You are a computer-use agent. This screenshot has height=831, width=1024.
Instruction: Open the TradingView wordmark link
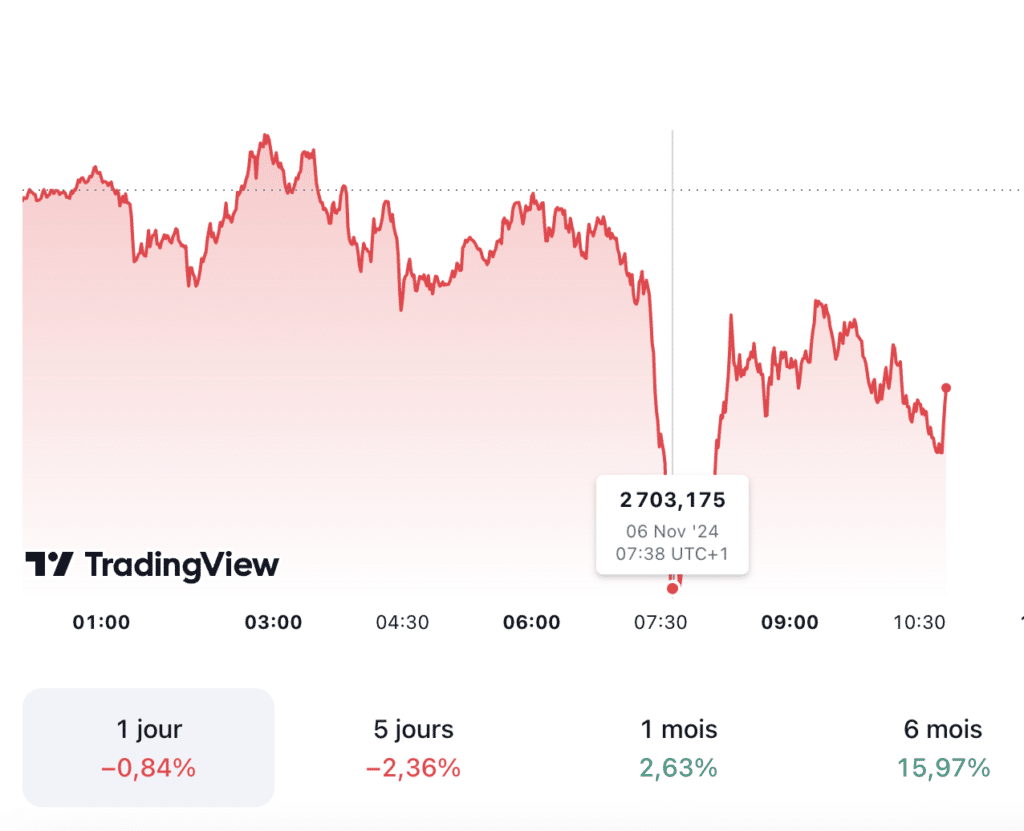point(181,565)
